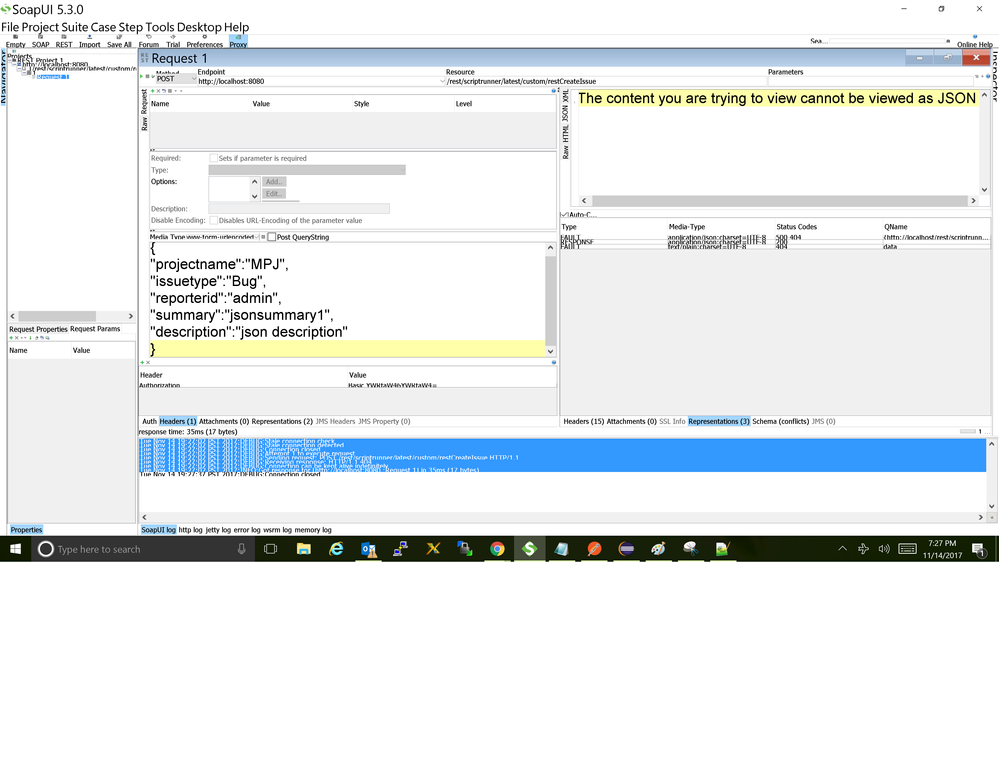Open the Help menu
The width and height of the screenshot is (999, 777).
click(x=236, y=27)
